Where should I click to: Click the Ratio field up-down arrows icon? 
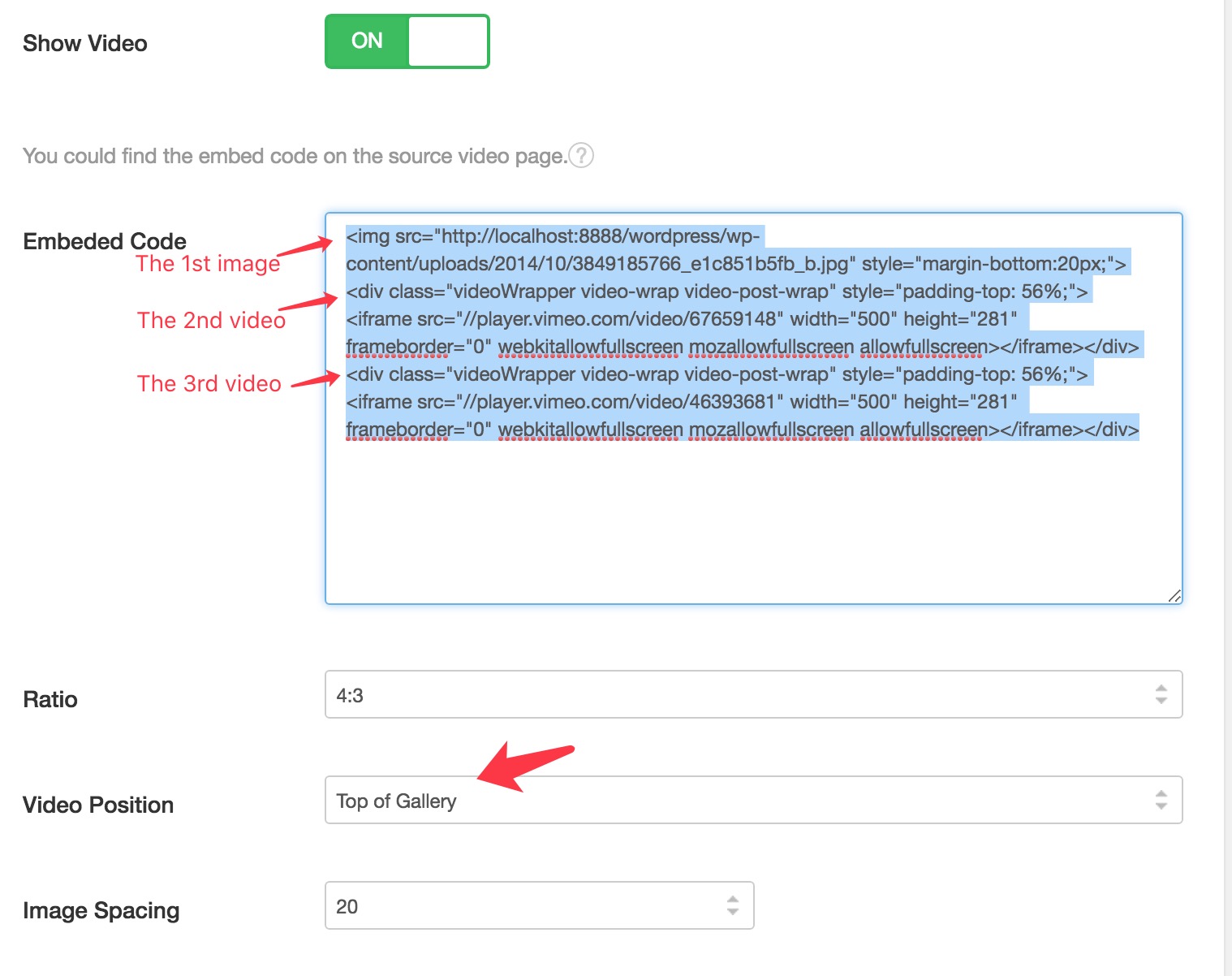[x=1161, y=694]
